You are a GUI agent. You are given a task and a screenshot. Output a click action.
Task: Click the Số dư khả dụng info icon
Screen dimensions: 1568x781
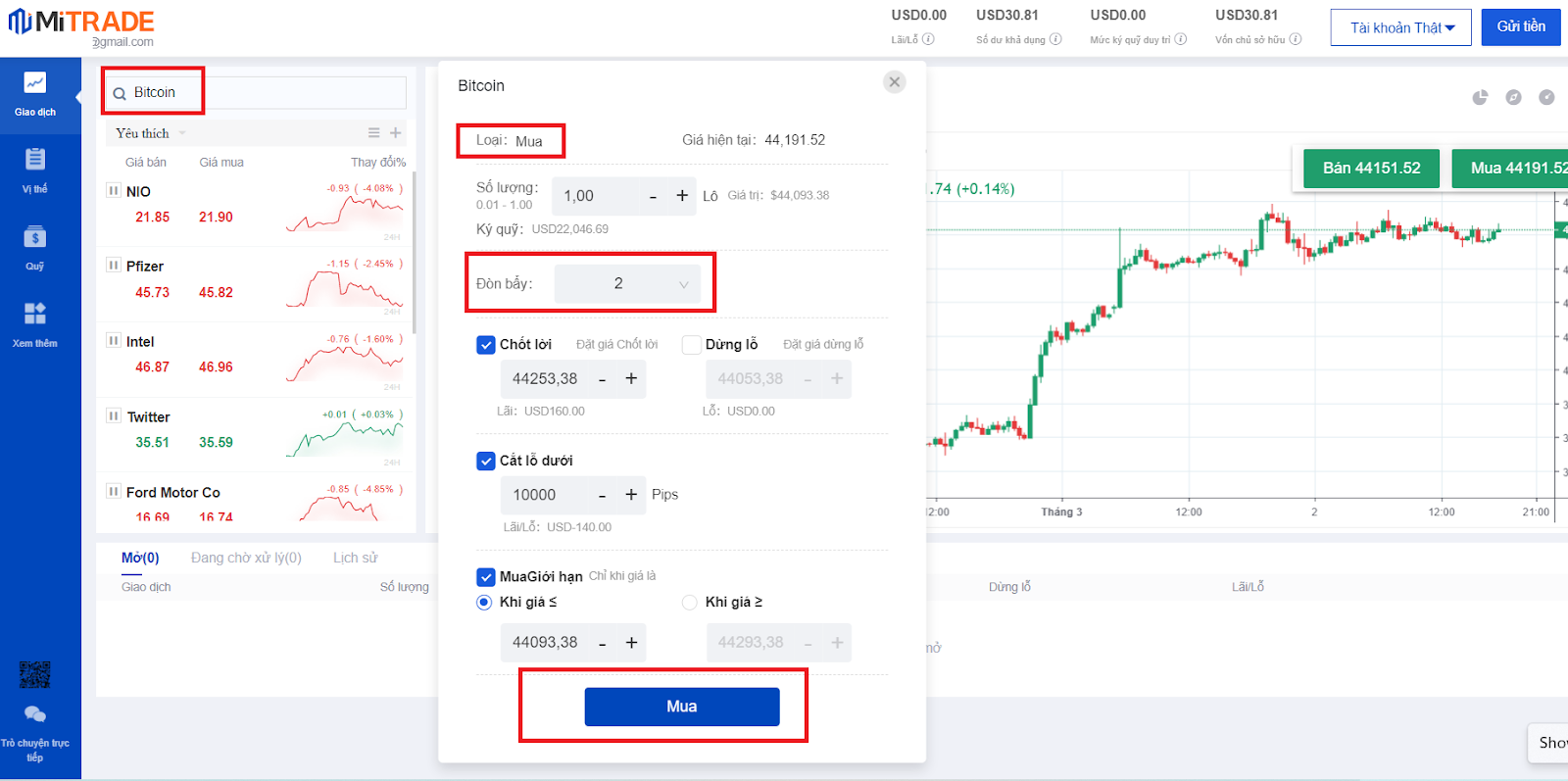pyautogui.click(x=1055, y=39)
